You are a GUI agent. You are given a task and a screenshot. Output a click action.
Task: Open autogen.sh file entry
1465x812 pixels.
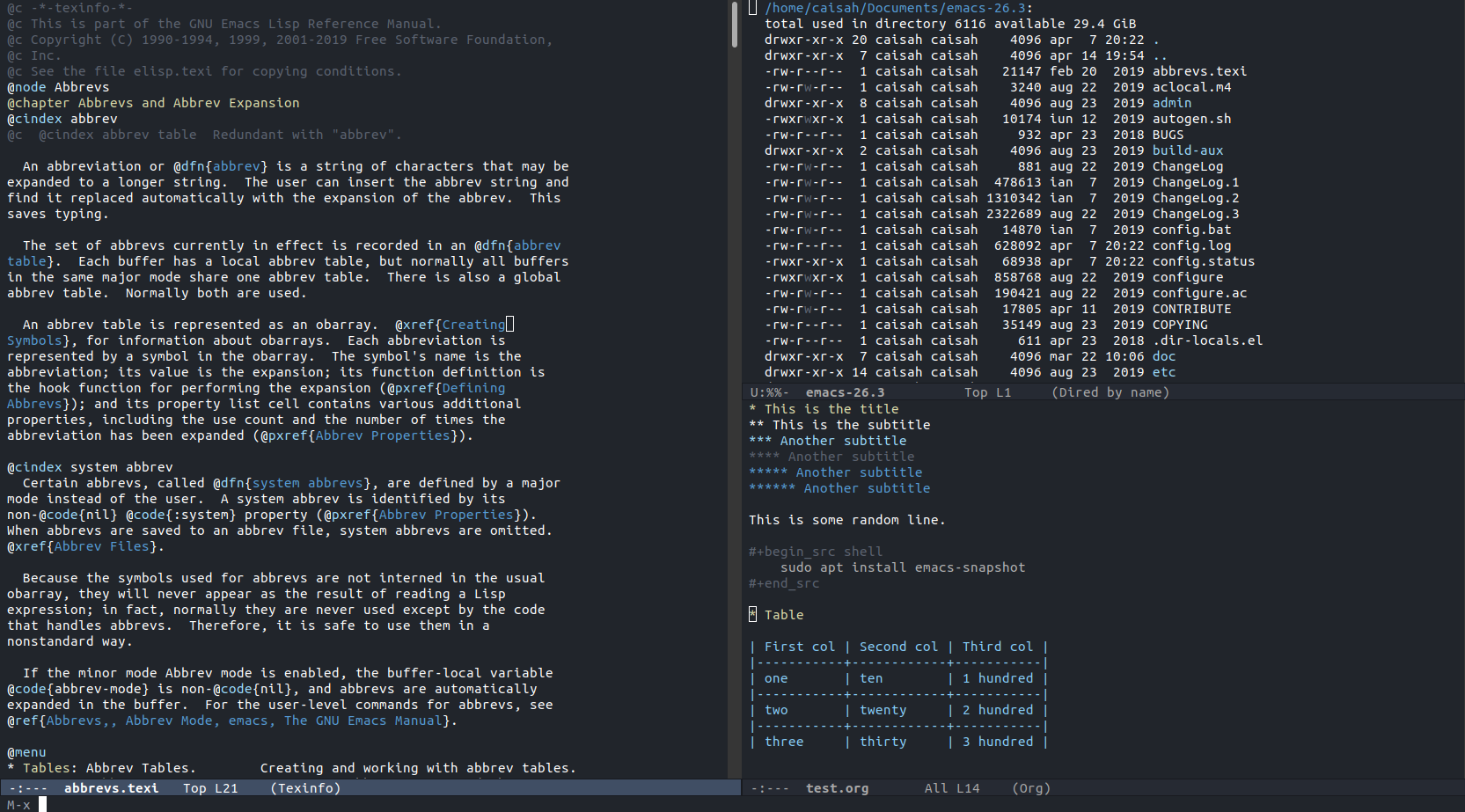tap(1191, 119)
